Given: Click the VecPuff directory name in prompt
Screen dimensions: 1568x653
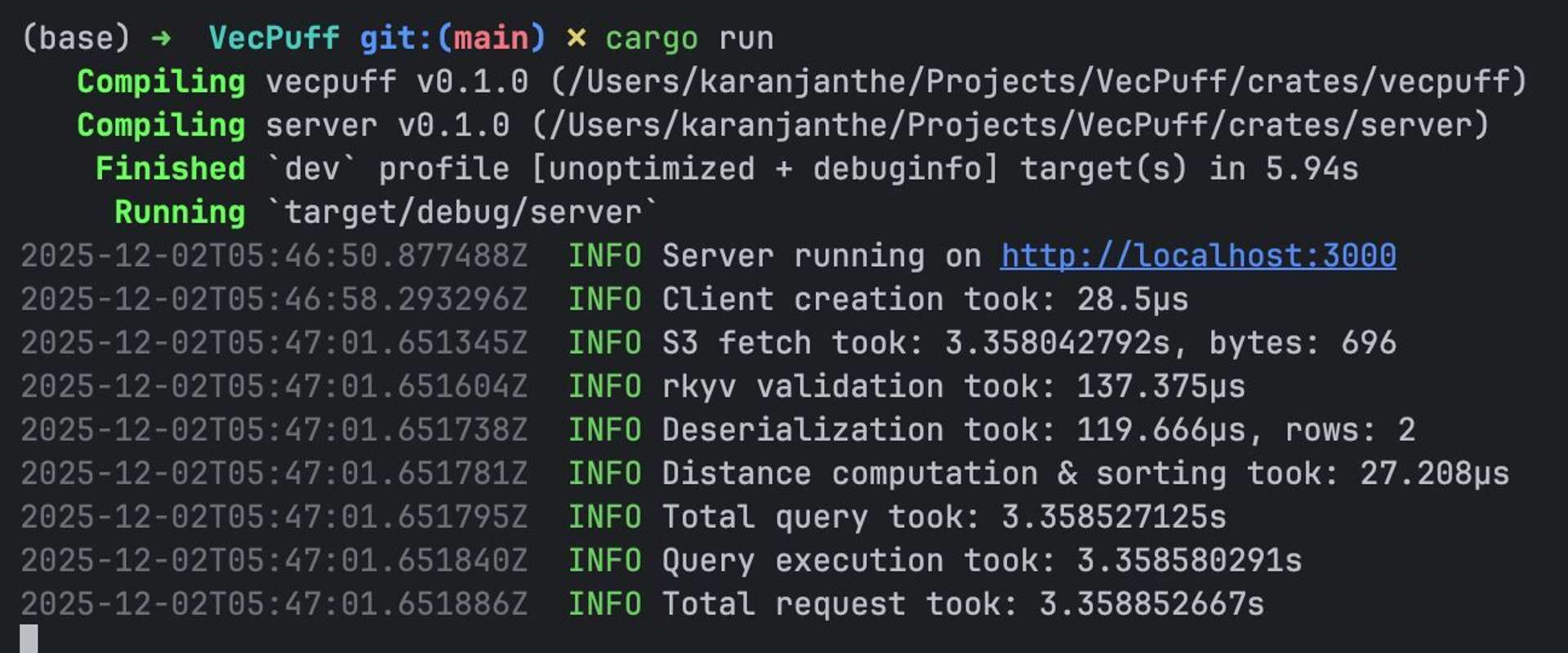Looking at the screenshot, I should coord(274,38).
